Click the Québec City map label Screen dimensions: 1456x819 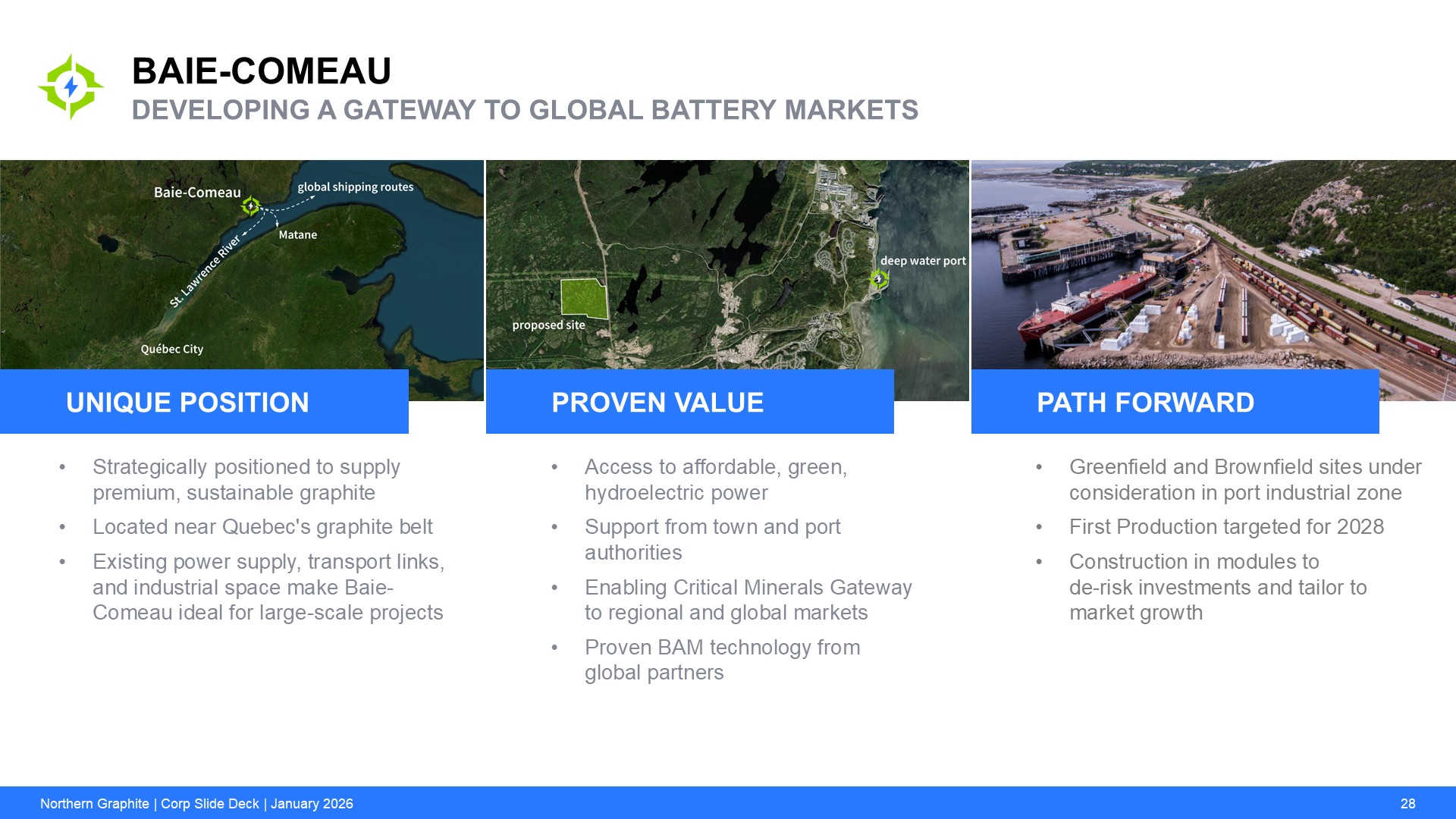point(172,349)
